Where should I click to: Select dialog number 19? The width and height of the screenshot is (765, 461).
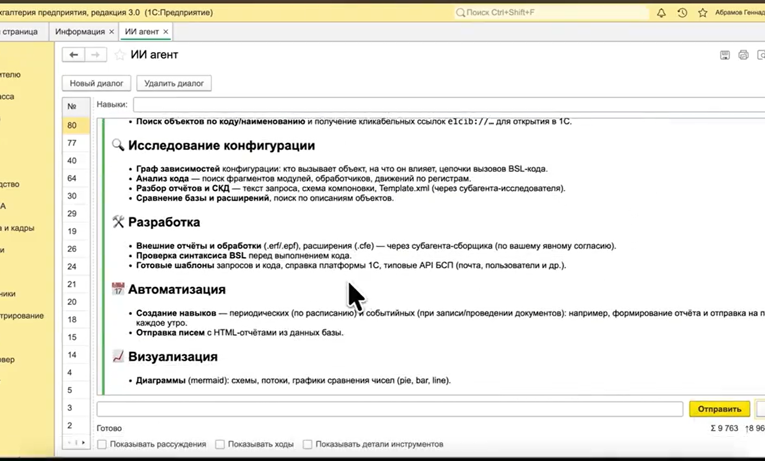[x=76, y=231]
